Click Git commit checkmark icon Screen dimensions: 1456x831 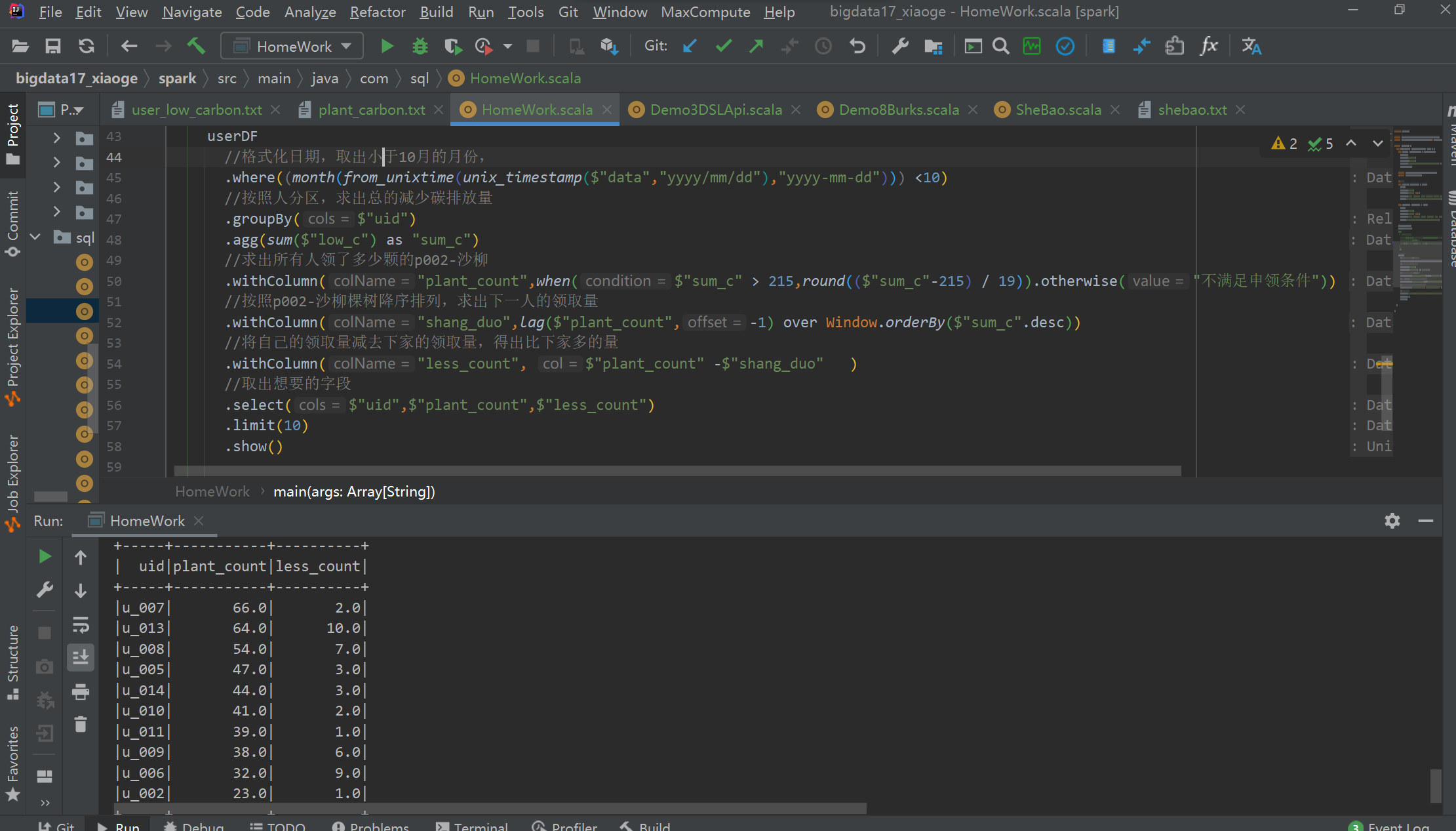tap(723, 47)
